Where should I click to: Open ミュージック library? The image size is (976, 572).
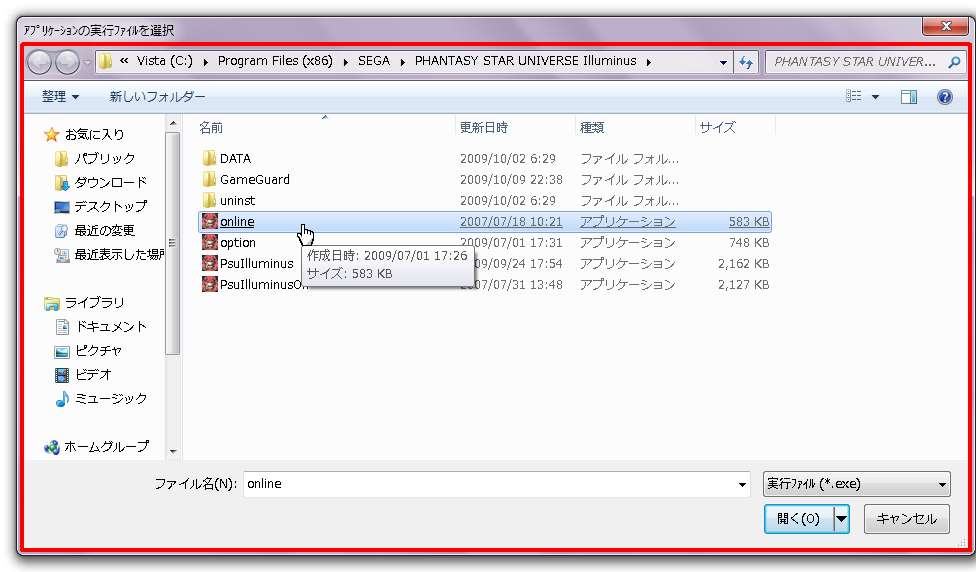tap(111, 398)
